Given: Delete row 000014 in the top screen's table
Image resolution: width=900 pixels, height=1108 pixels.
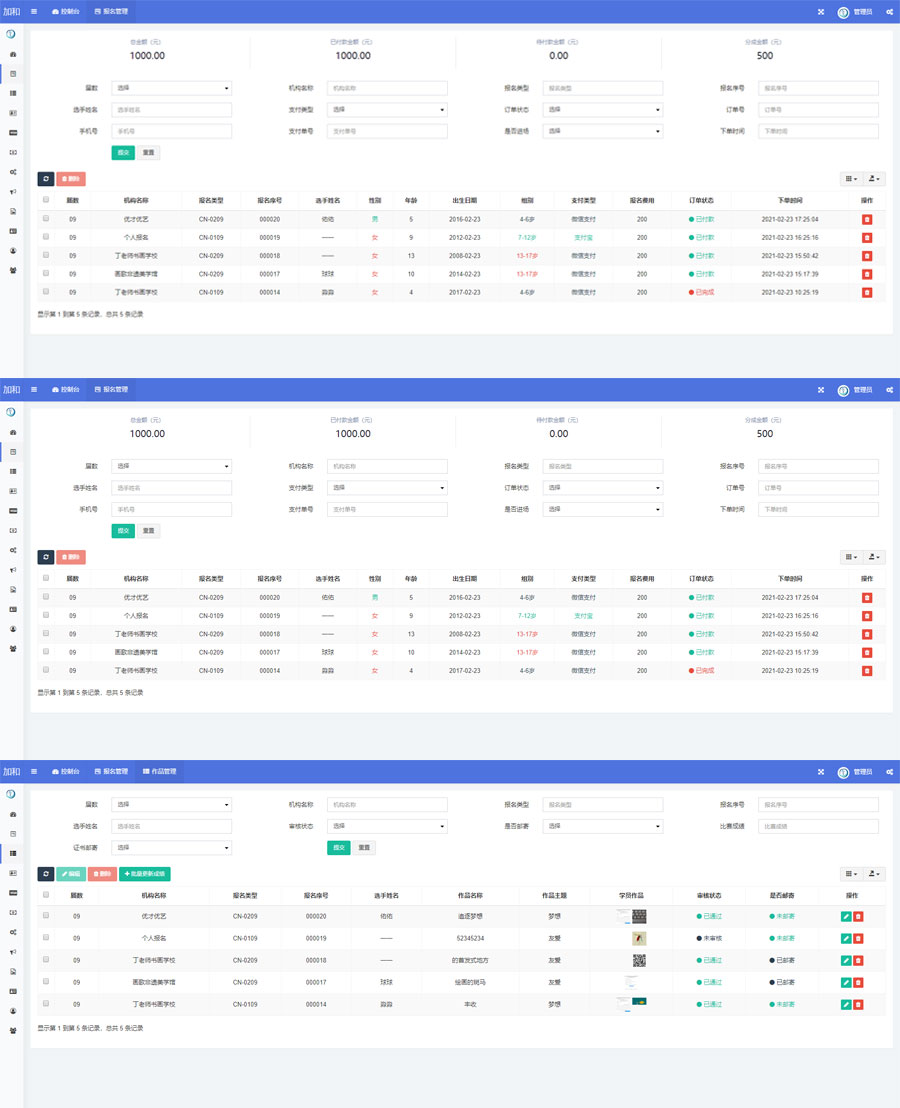Looking at the screenshot, I should [867, 293].
